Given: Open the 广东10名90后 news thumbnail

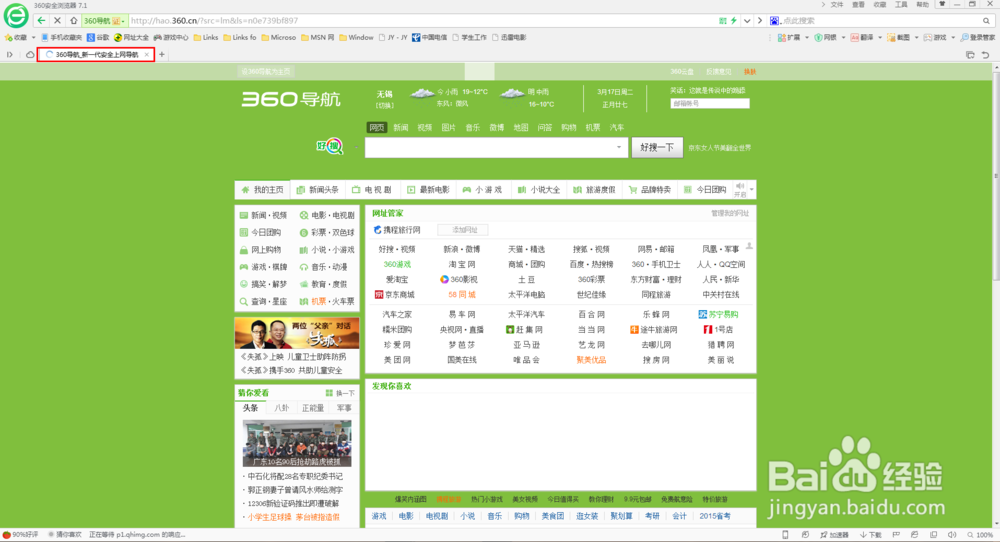Looking at the screenshot, I should tap(297, 443).
